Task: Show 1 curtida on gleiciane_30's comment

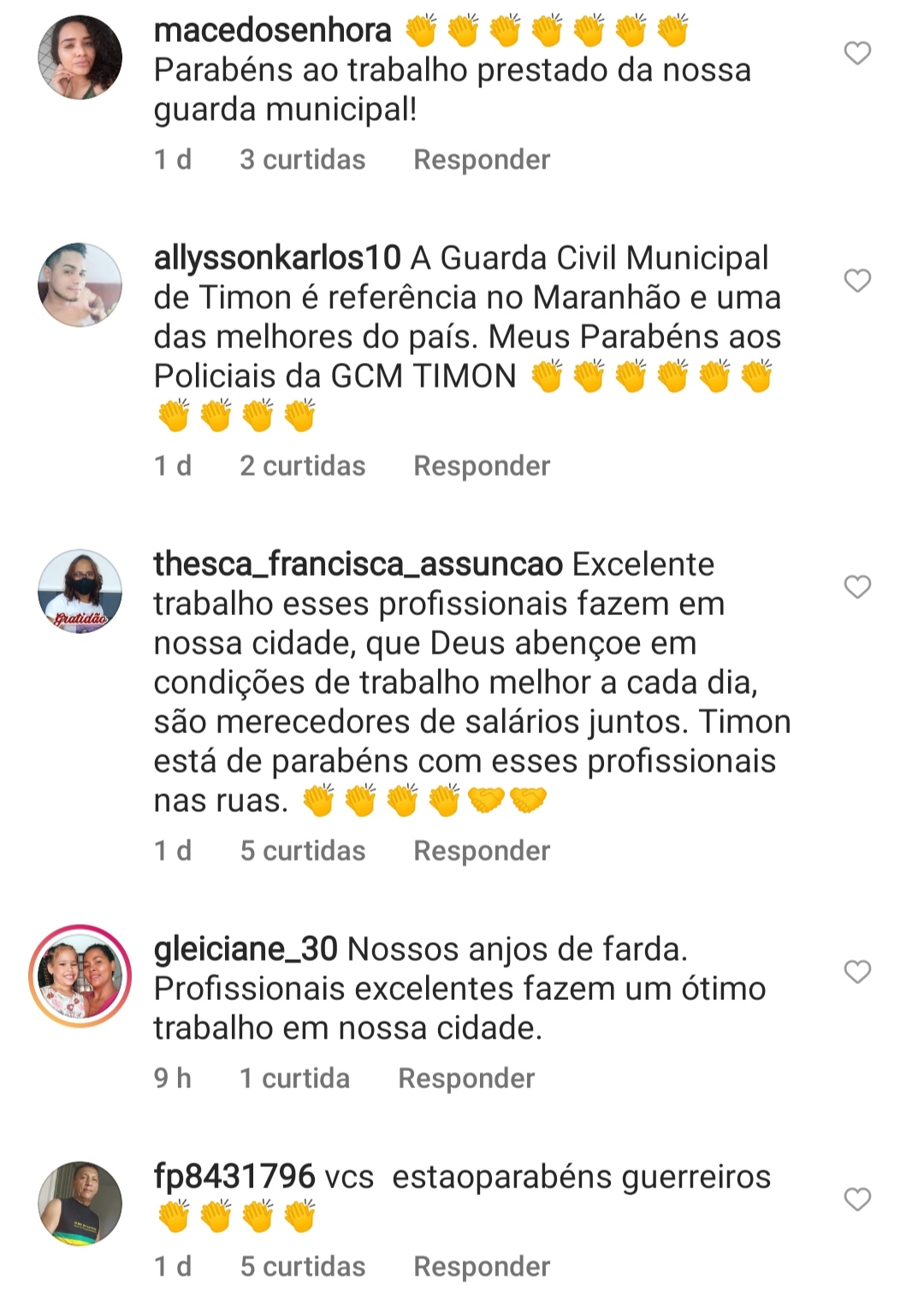Action: (294, 1079)
